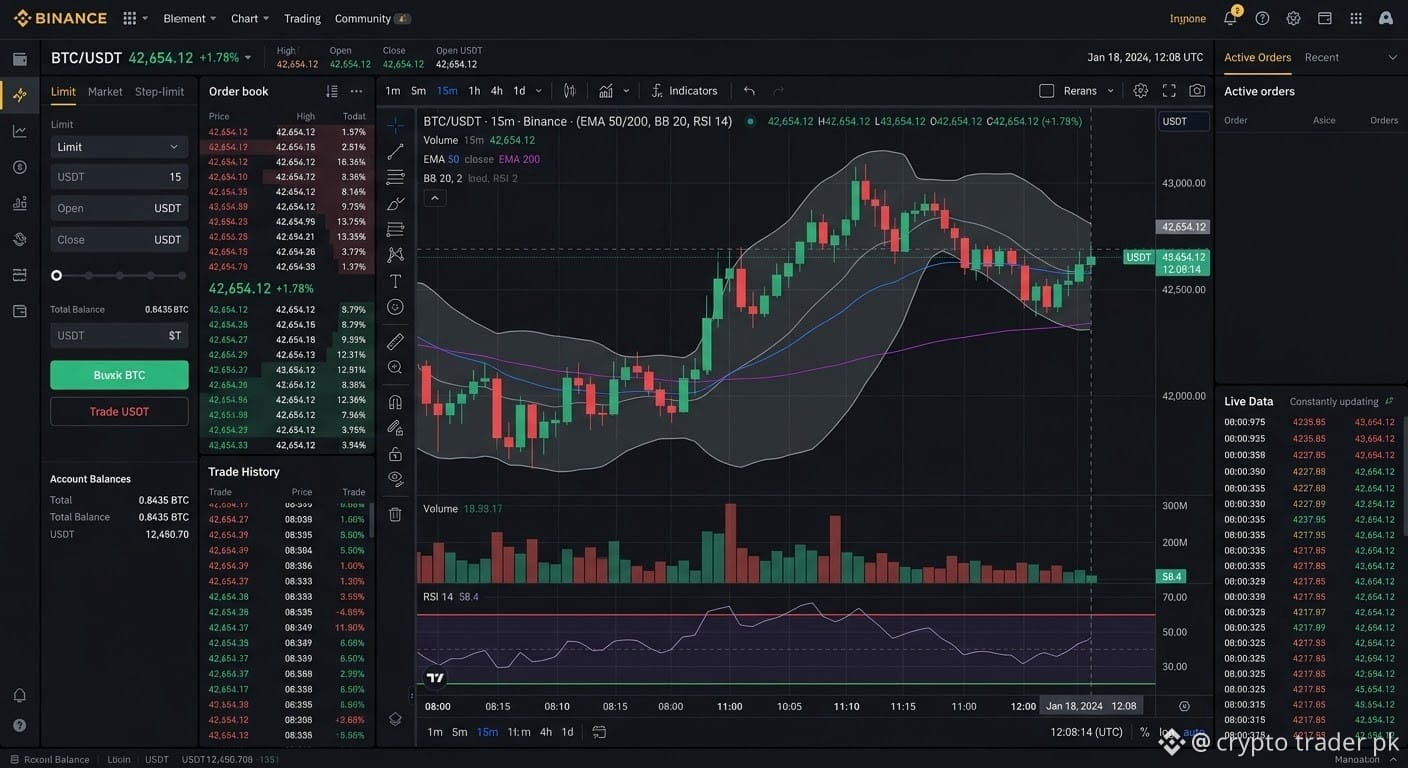The width and height of the screenshot is (1408, 768).
Task: Open the chart style dropdown arrow
Action: tap(626, 91)
